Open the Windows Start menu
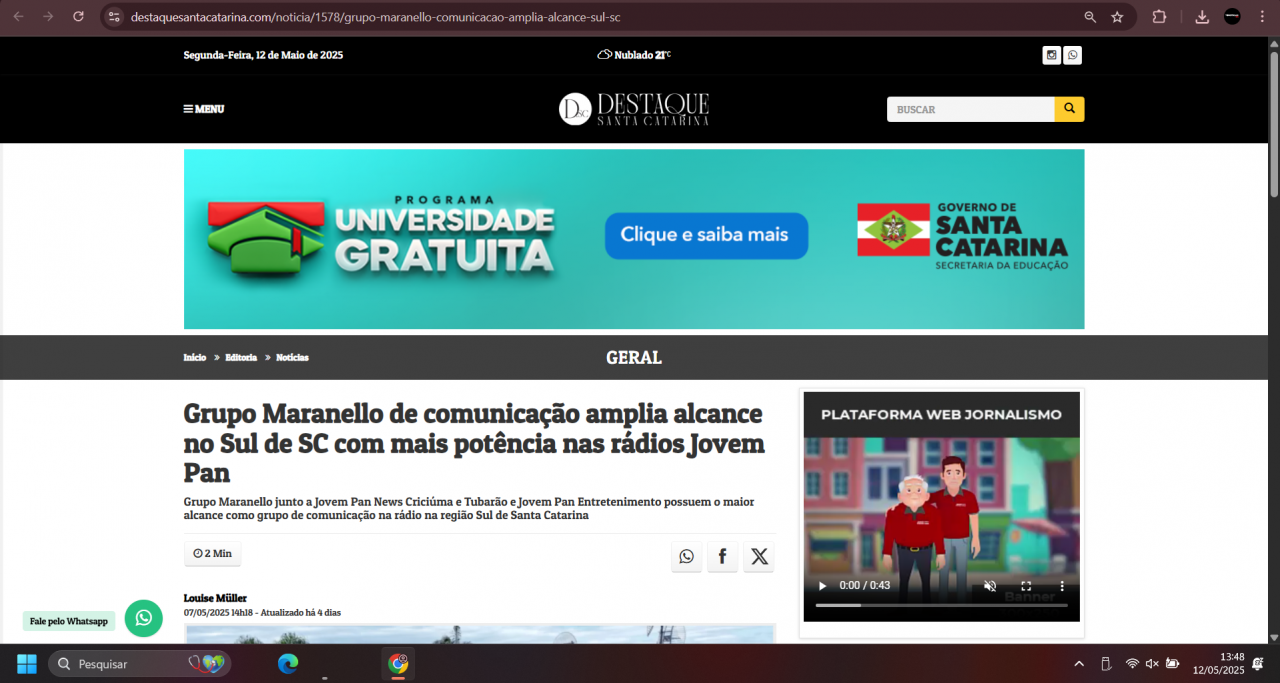The width and height of the screenshot is (1280, 683). [27, 664]
